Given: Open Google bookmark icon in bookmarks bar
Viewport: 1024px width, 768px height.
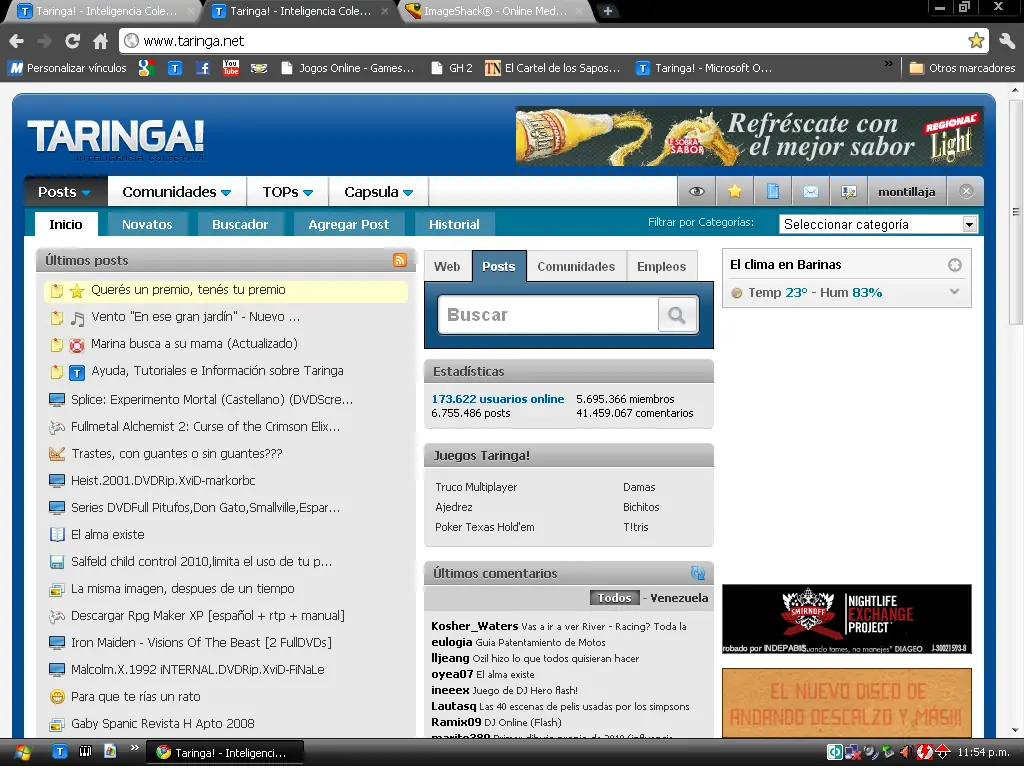Looking at the screenshot, I should click(146, 68).
